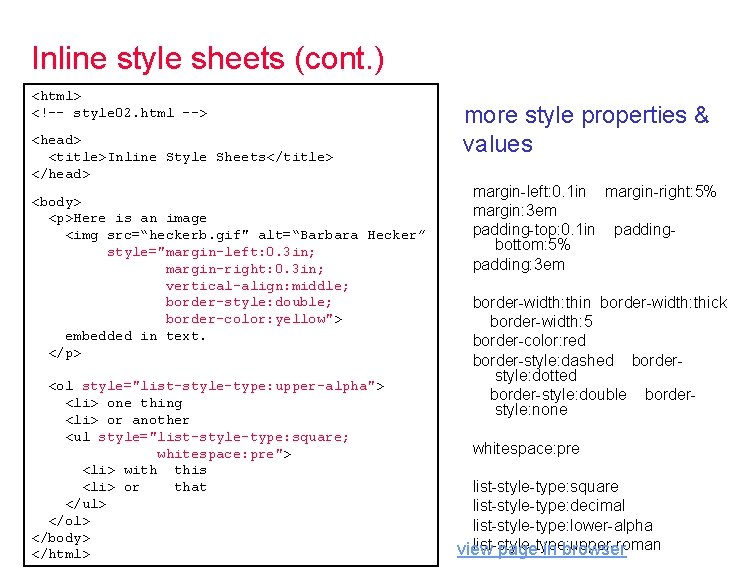Click the "list-style-type:square" text in properties list
756x576 pixels.
click(x=545, y=487)
